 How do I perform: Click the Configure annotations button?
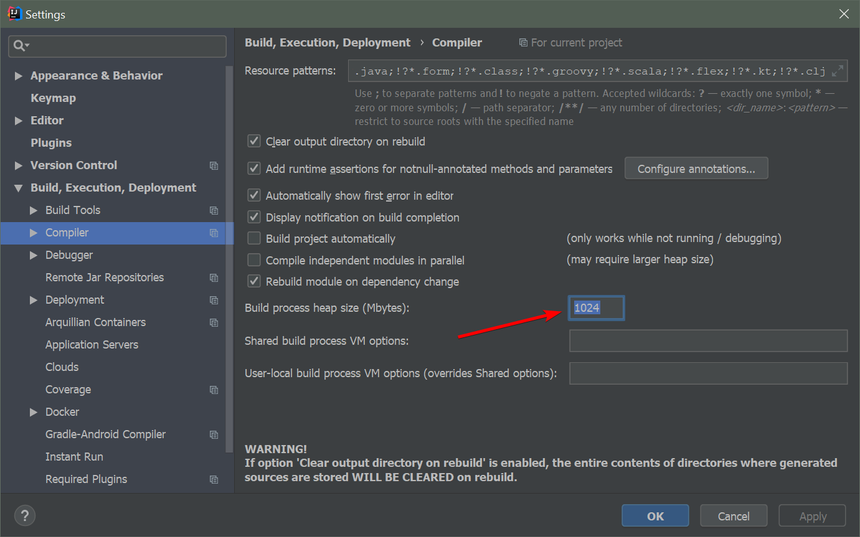coord(696,169)
